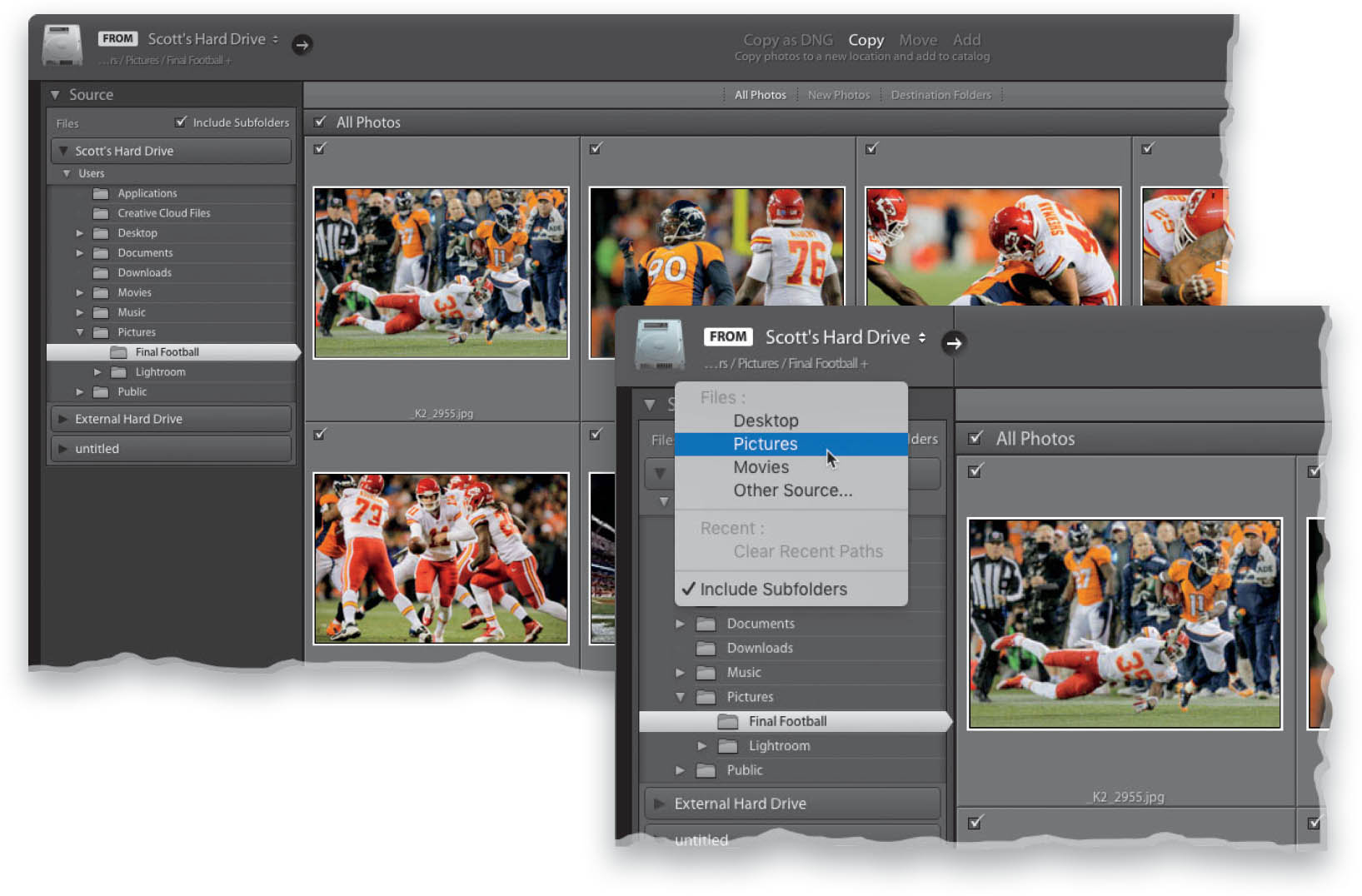Screen dimensions: 1362x896
Task: Choose Pictures from Files menu
Action: tap(766, 444)
